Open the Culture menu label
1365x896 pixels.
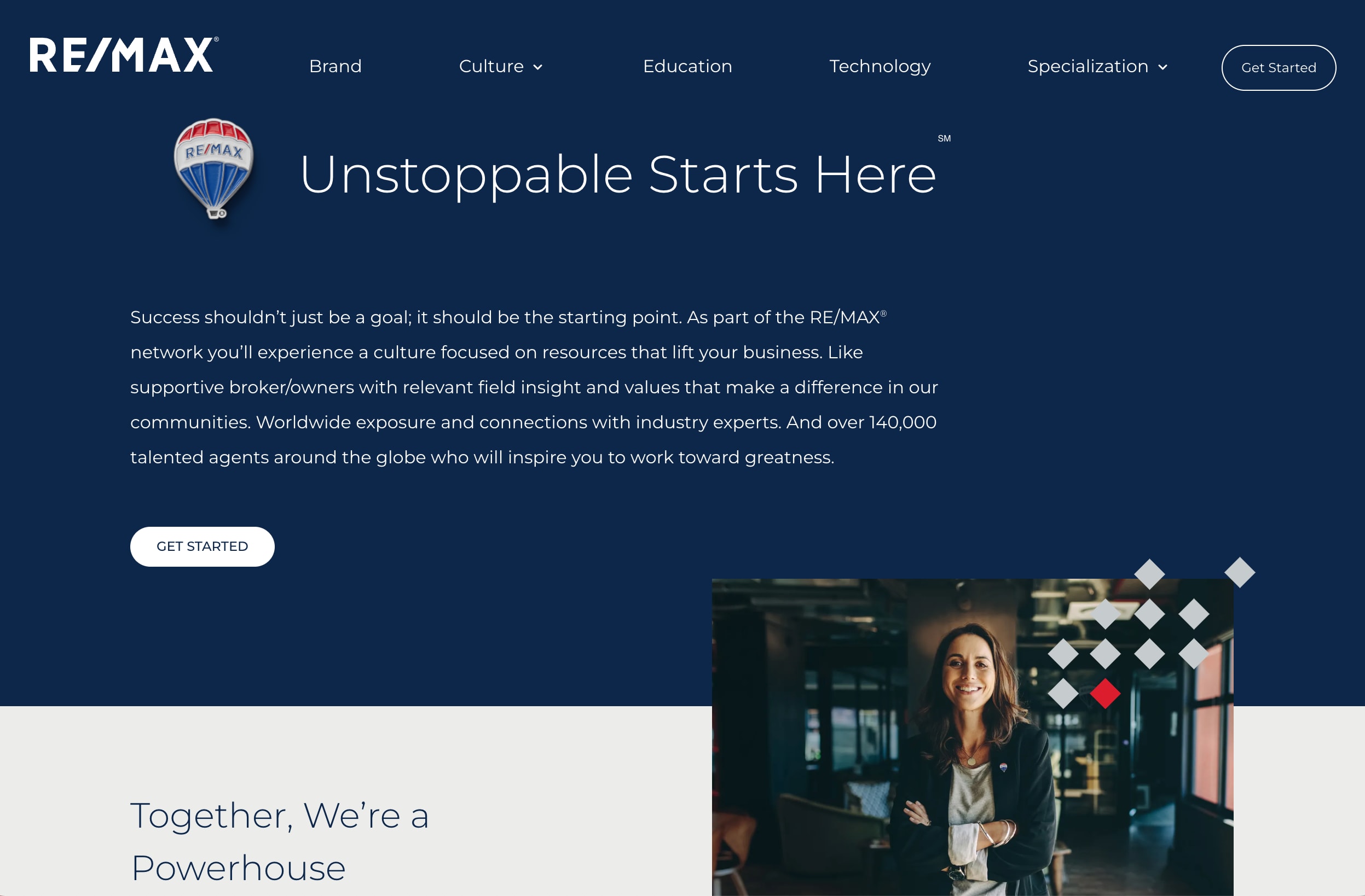click(491, 67)
